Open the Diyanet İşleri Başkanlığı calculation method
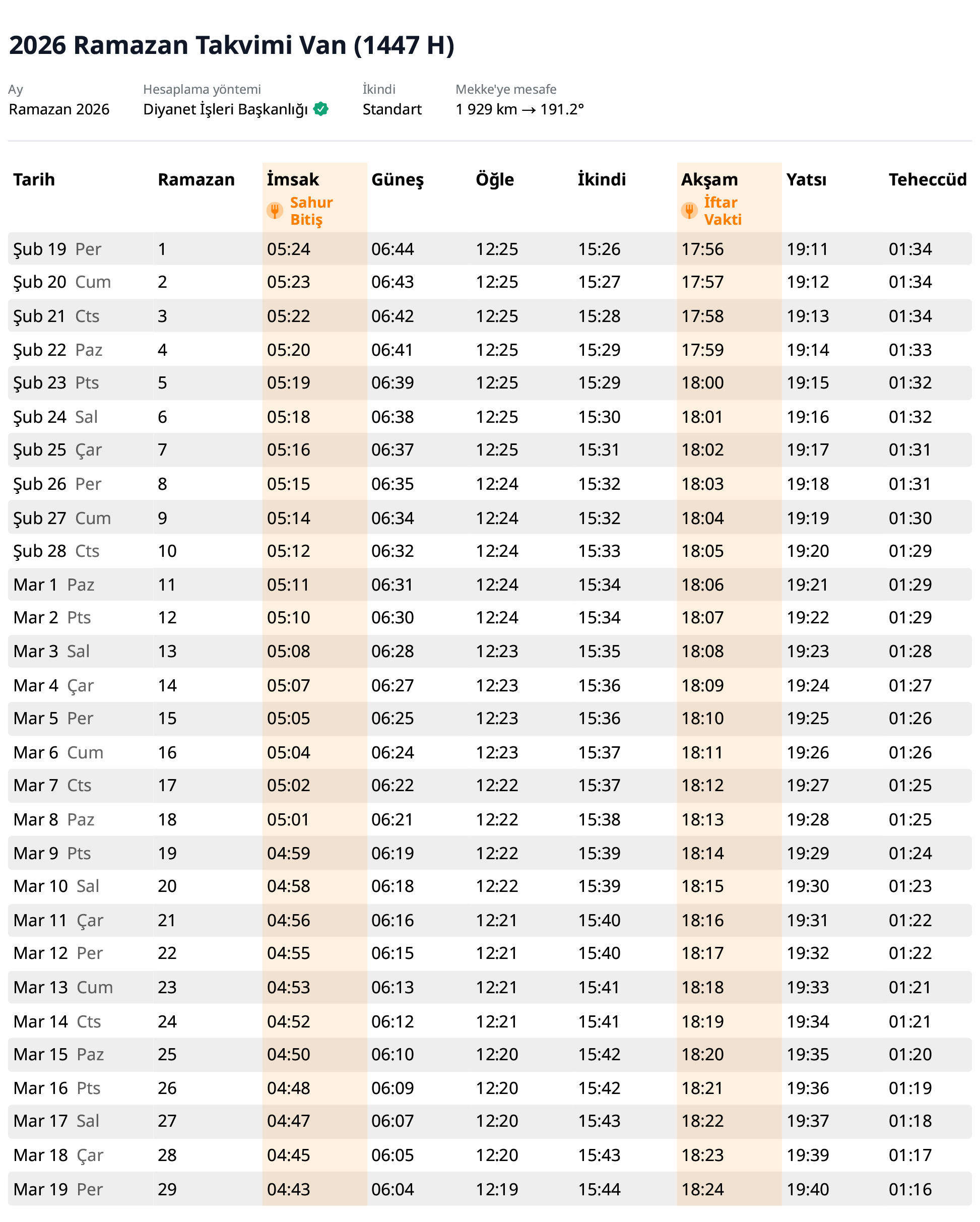Screen dimensions: 980x1222 (225, 109)
